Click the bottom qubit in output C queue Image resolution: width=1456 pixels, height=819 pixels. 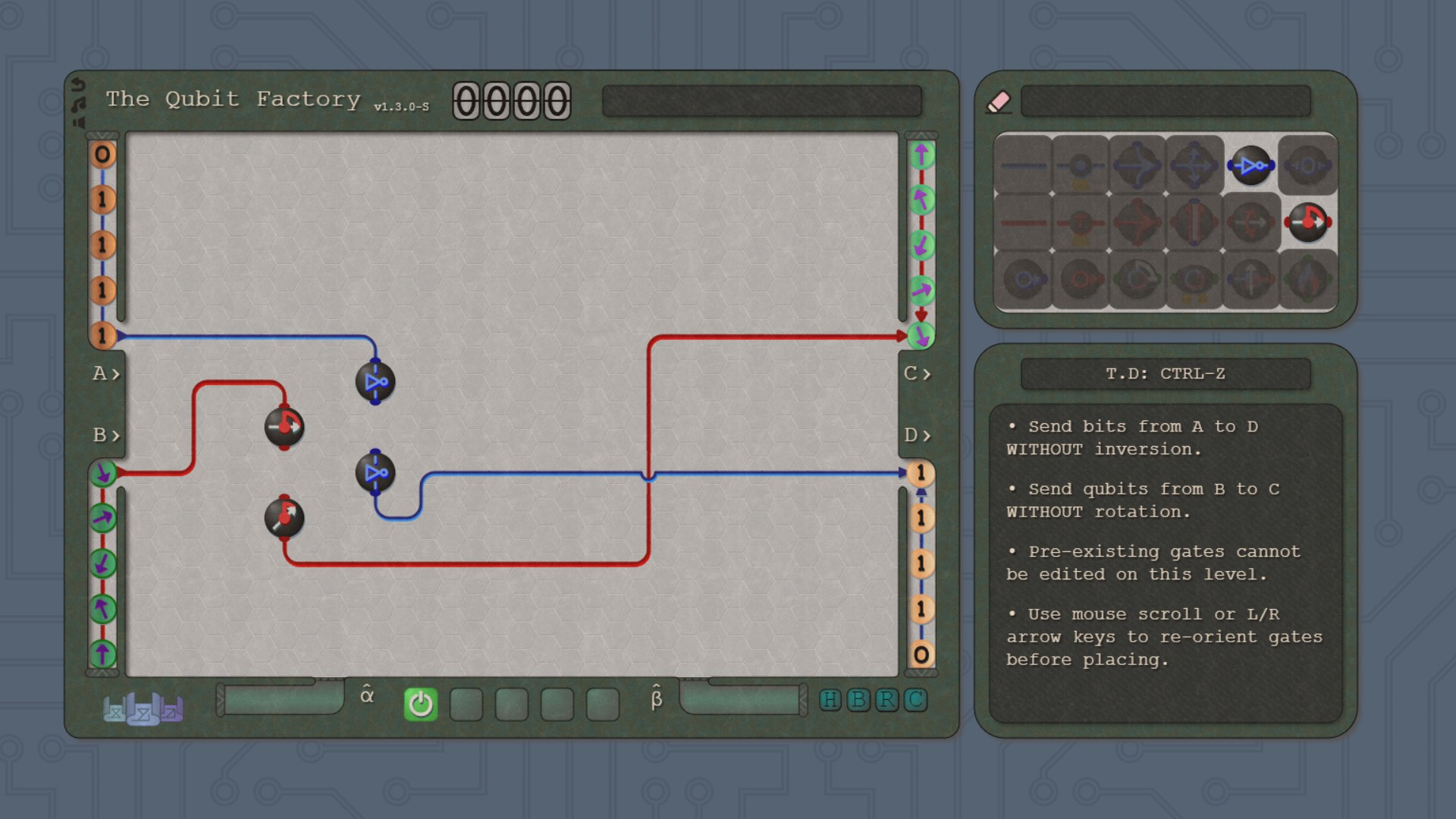tap(921, 335)
